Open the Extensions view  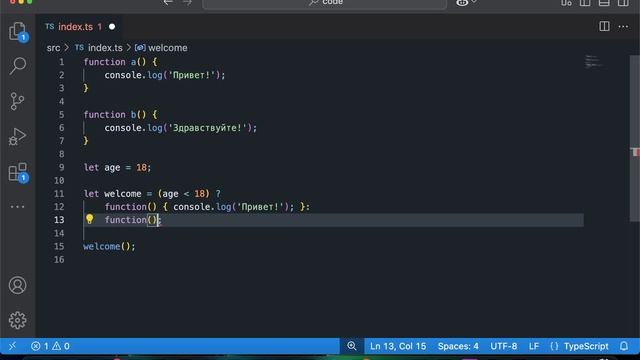pyautogui.click(x=18, y=172)
